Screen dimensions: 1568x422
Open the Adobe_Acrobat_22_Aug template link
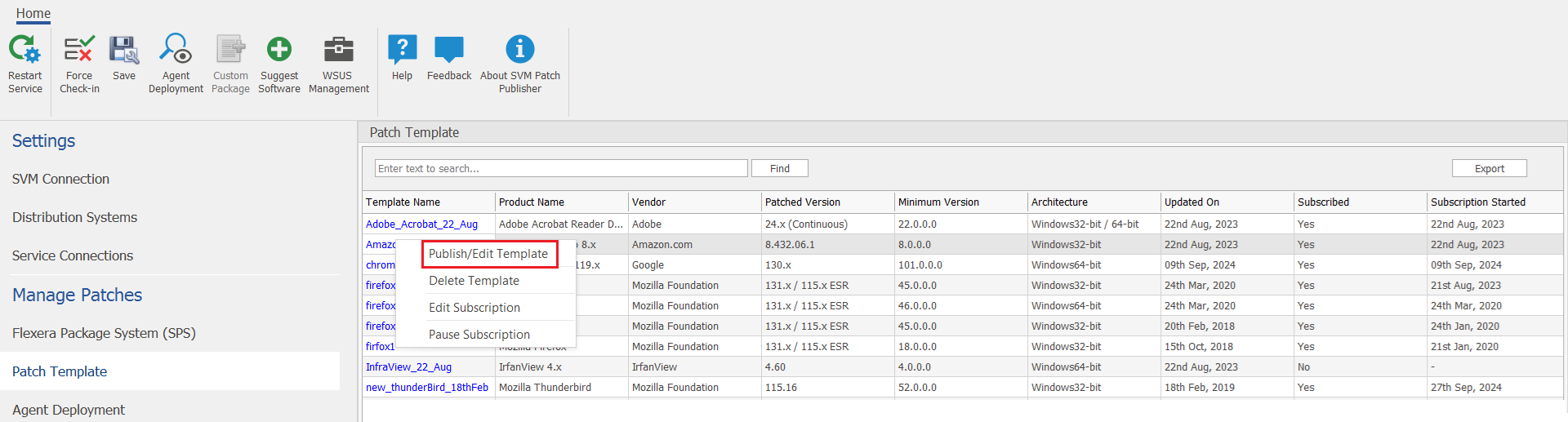pyautogui.click(x=421, y=224)
